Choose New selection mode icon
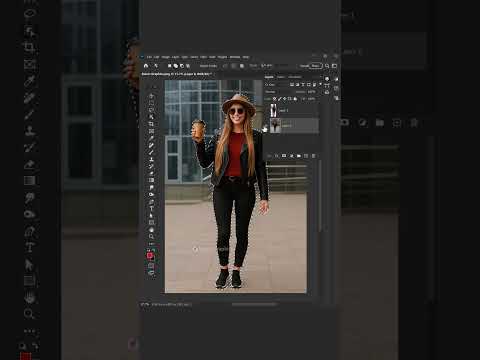Viewport: 480px width, 360px height. [x=169, y=66]
